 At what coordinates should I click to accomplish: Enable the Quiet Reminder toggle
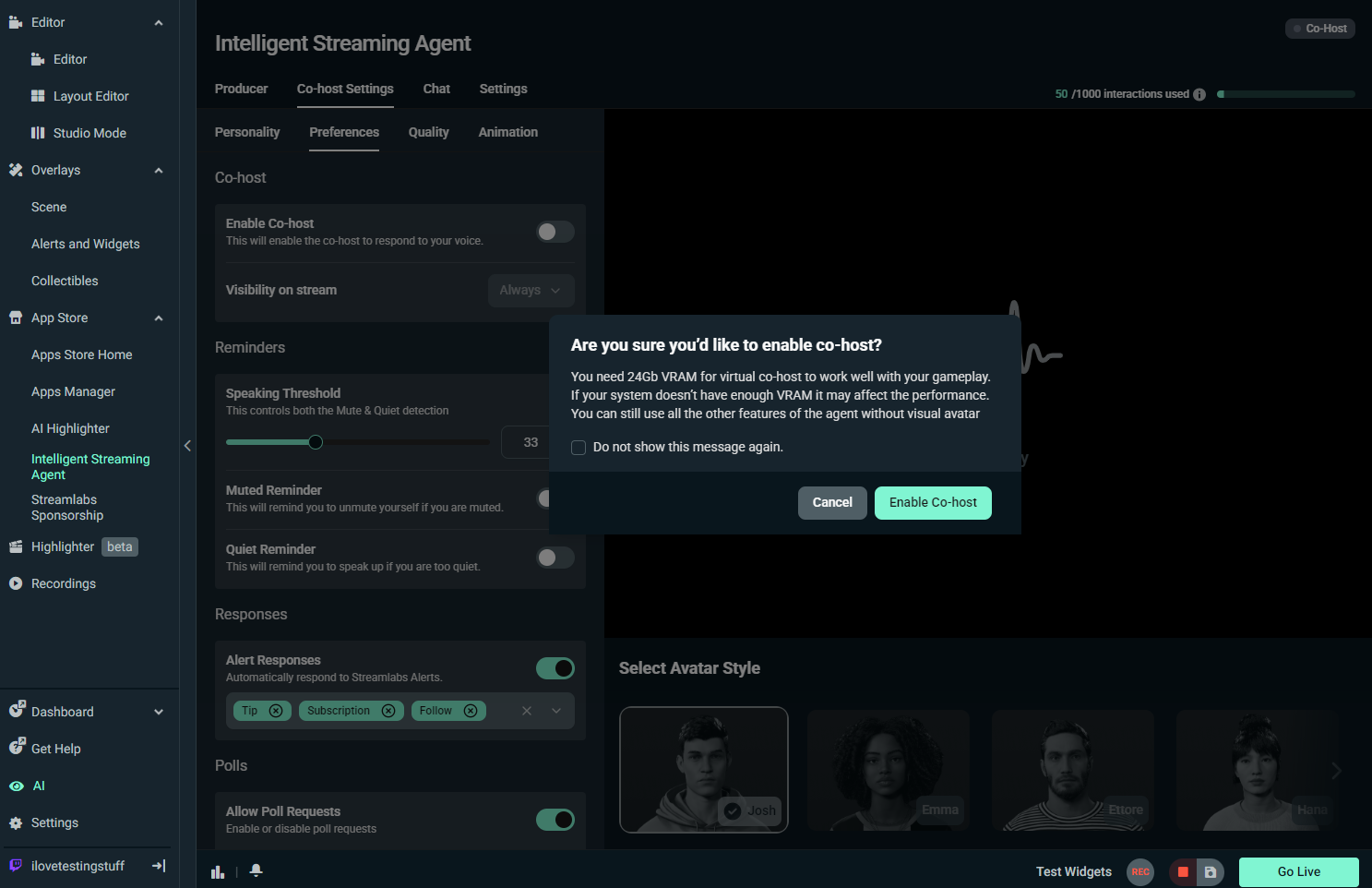click(x=555, y=558)
